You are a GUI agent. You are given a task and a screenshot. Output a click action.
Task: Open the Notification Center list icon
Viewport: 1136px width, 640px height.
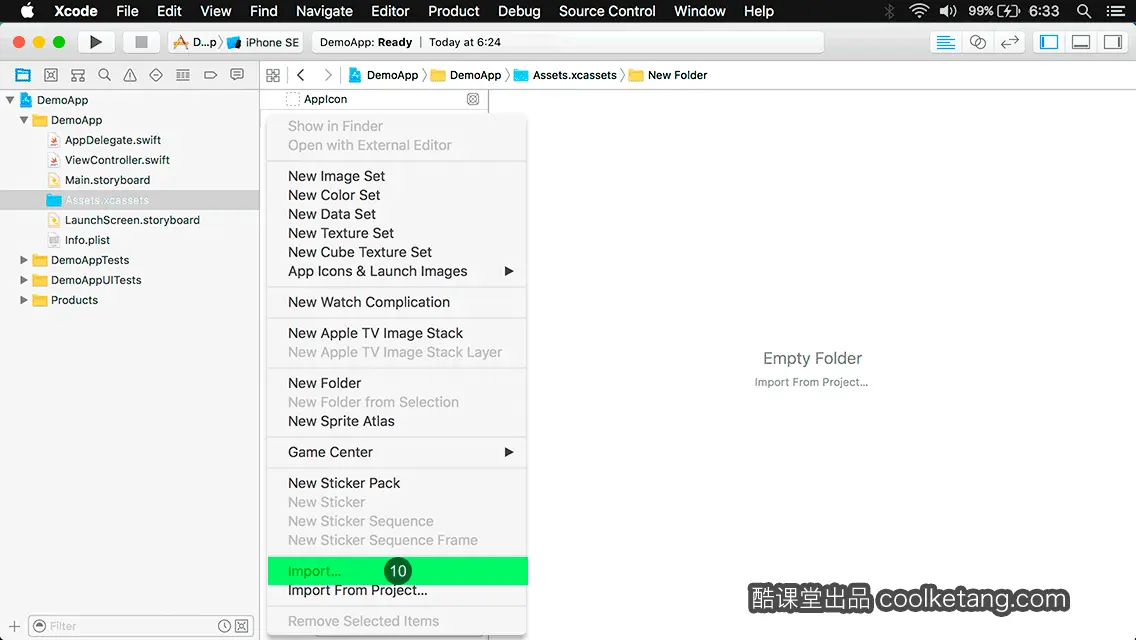[1116, 11]
